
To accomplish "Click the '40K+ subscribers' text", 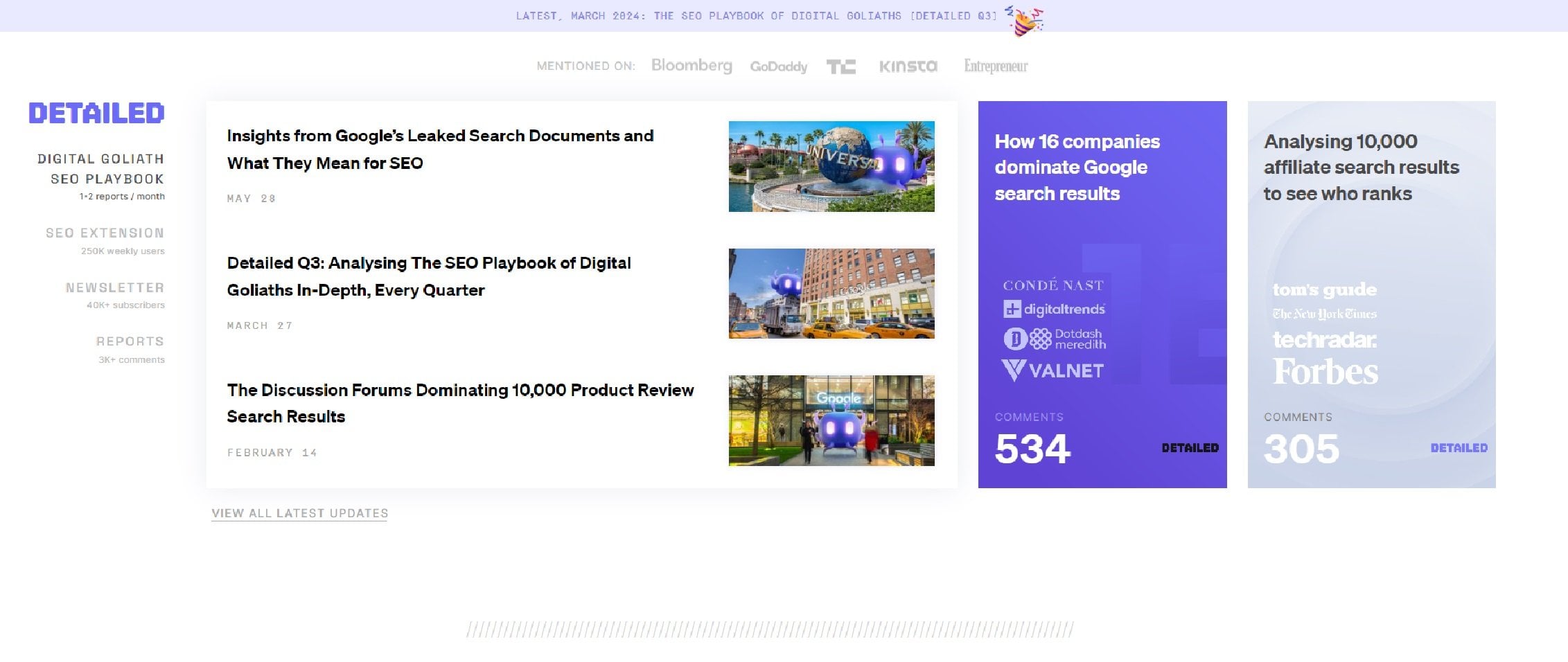I will [x=125, y=305].
